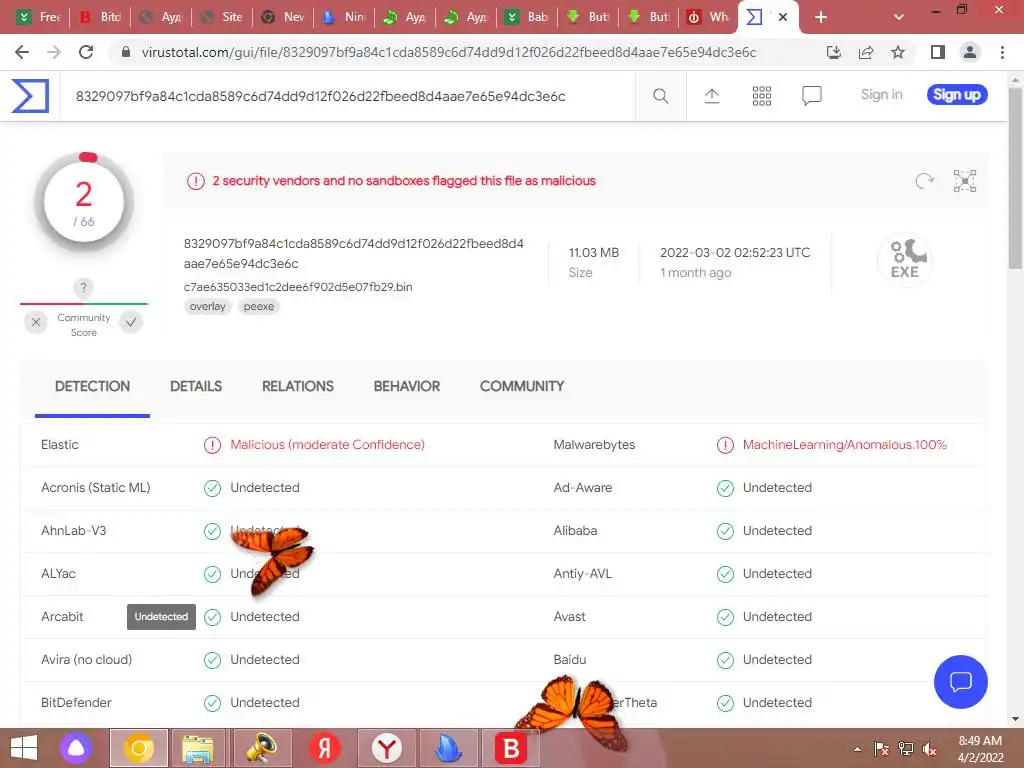
Task: Toggle the browser side panel icon
Action: 938,52
